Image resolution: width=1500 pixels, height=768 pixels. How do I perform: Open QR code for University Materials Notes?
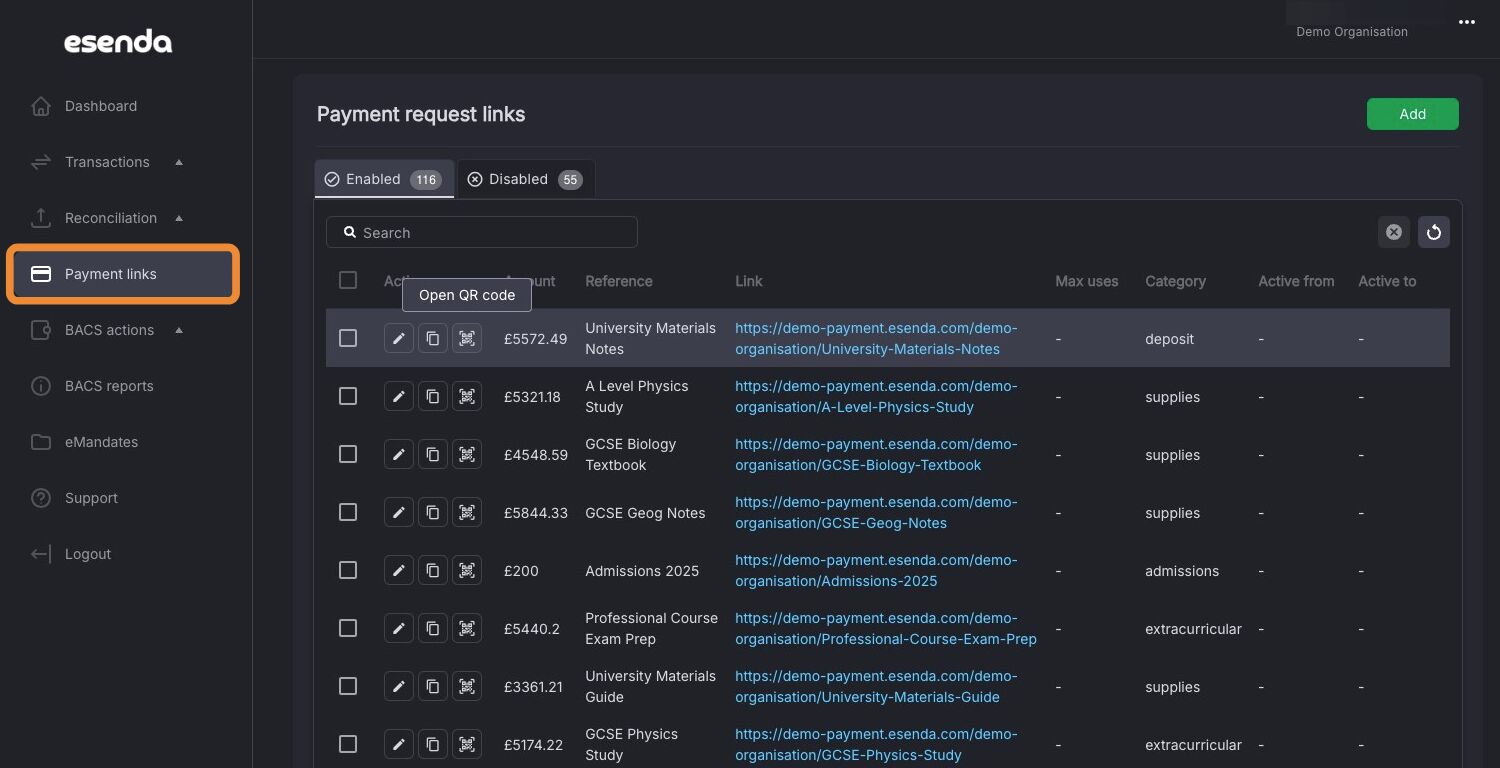coord(467,339)
